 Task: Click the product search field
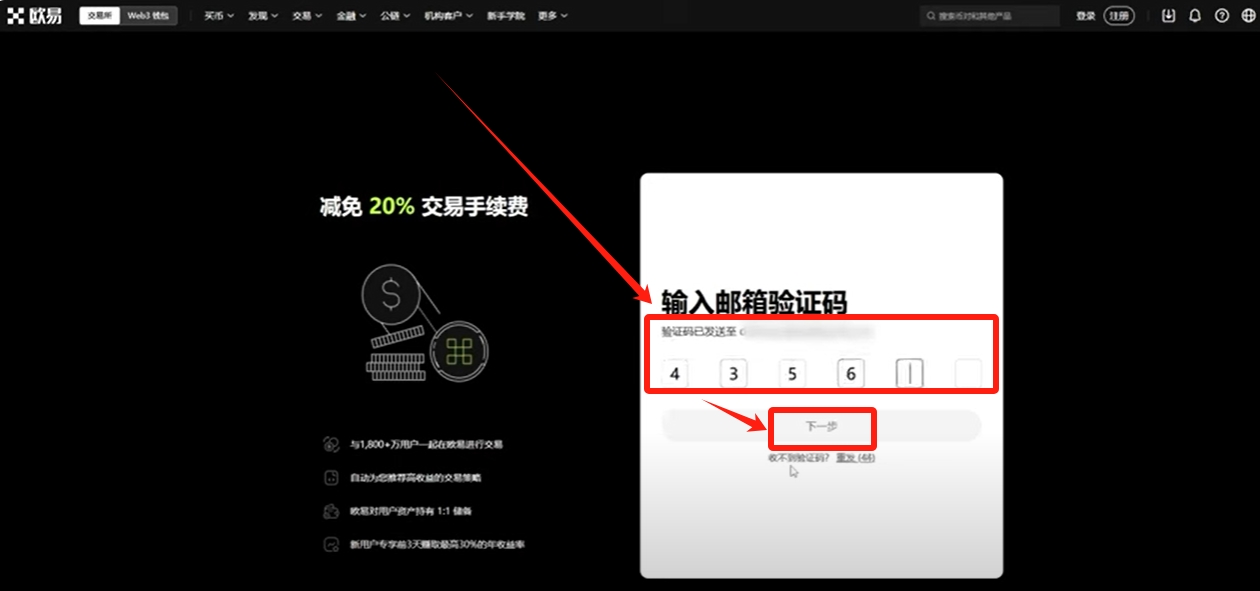(x=990, y=16)
